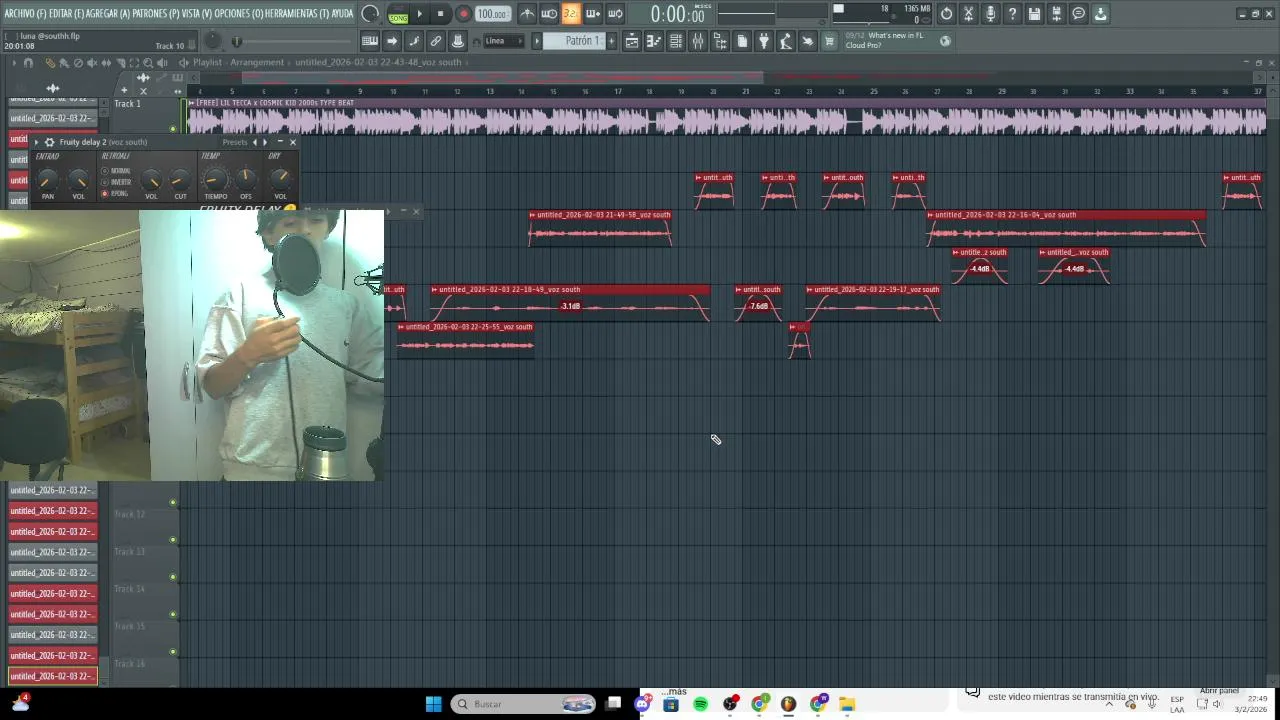
Task: Click the CUT knob in Fruity delay
Action: [180, 180]
